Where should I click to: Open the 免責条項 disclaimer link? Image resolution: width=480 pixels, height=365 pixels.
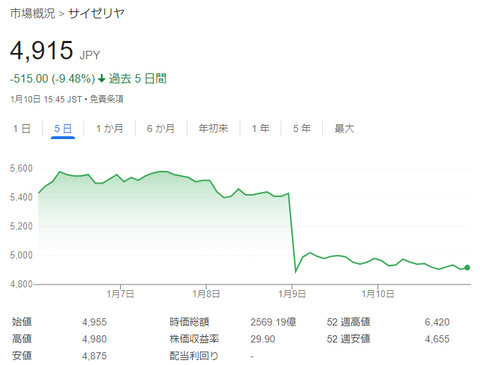(x=107, y=99)
